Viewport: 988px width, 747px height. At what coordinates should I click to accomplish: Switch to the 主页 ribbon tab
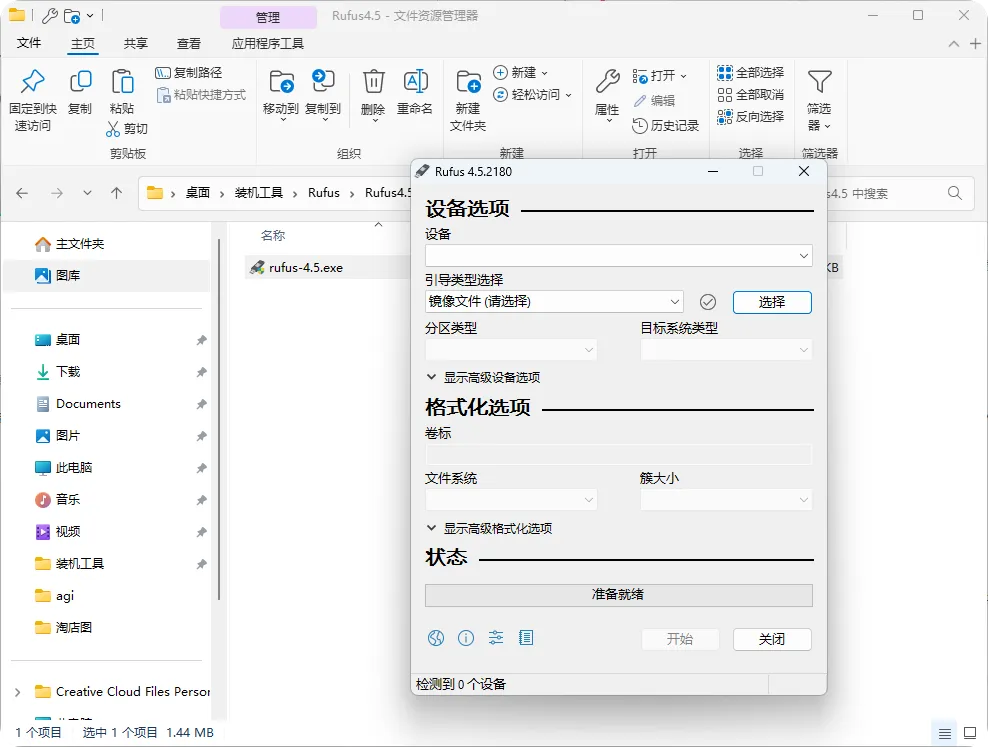pos(83,43)
